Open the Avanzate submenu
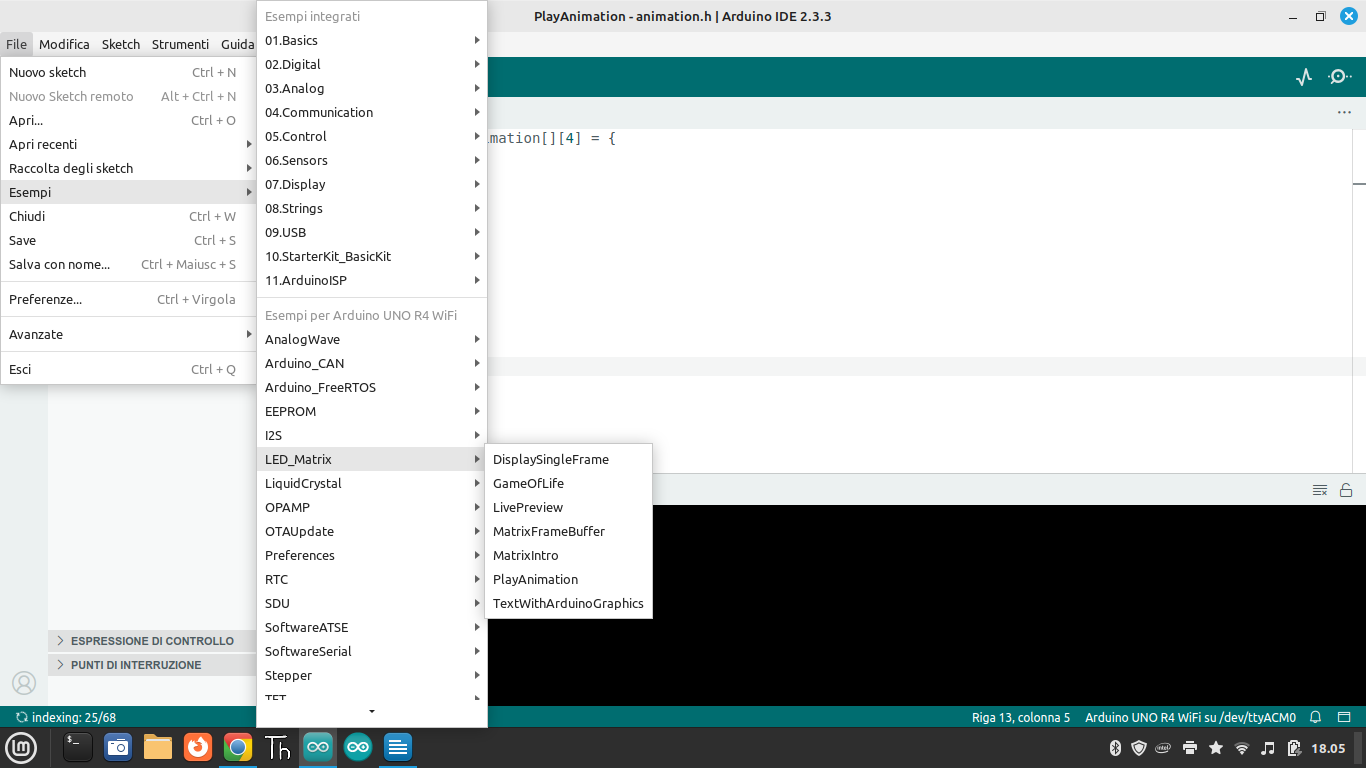Screen dimensions: 1366x768 (129, 334)
